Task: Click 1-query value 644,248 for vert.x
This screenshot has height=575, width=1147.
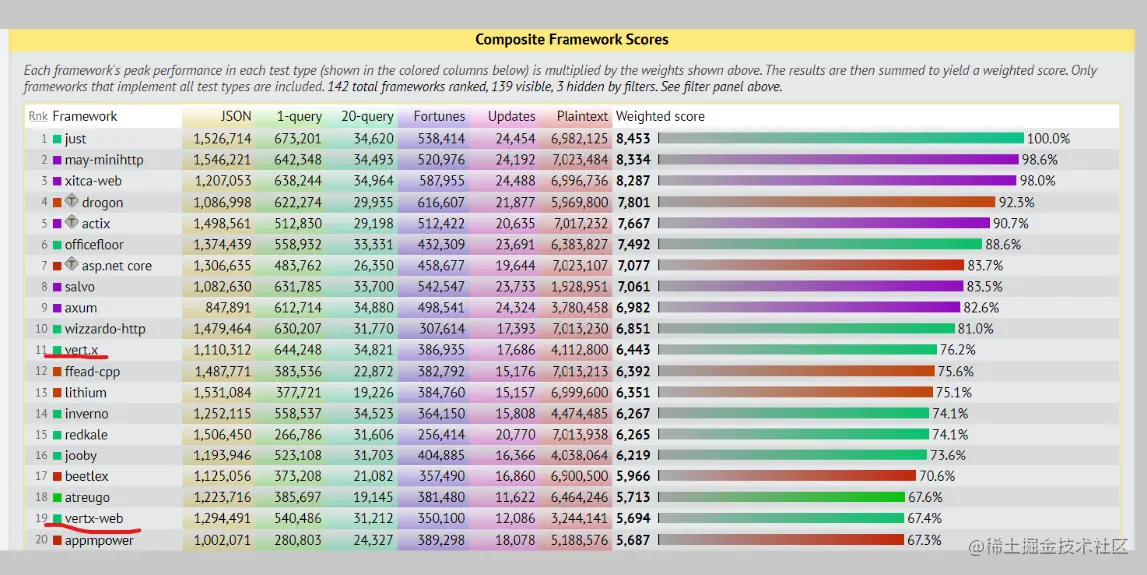Action: [298, 350]
